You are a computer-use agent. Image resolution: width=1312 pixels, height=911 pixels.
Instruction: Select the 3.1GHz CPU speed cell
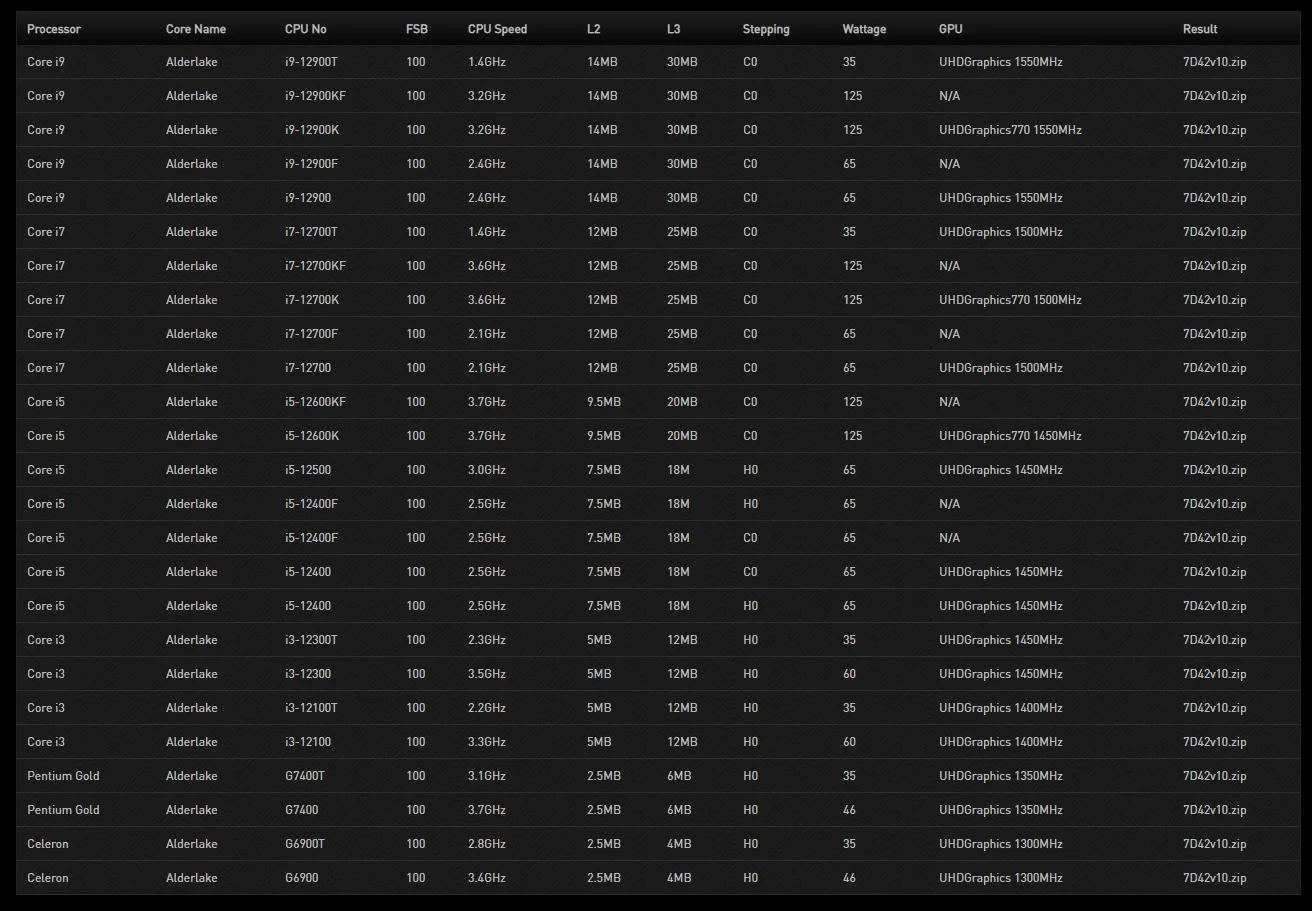[x=487, y=776]
